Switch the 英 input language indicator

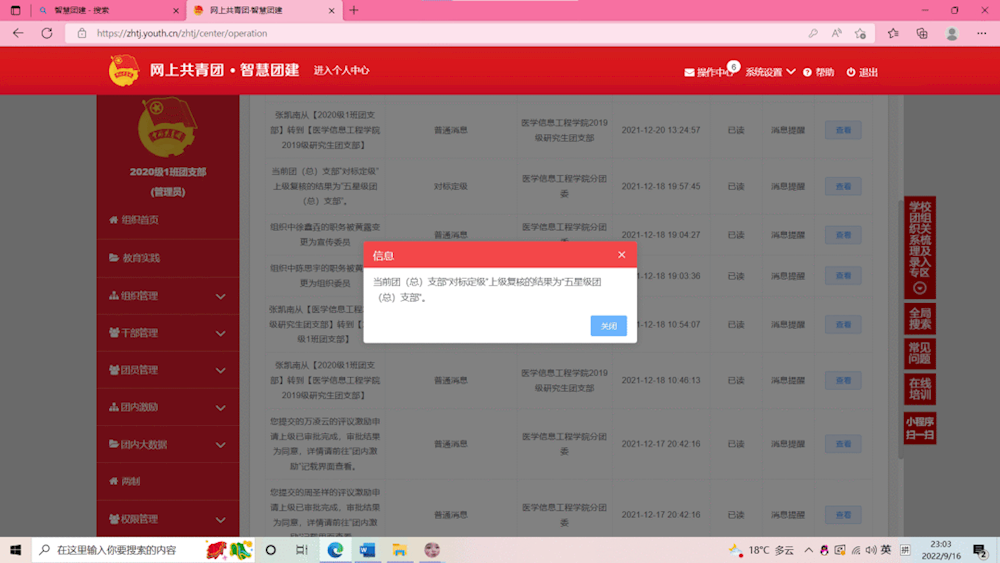tap(886, 550)
